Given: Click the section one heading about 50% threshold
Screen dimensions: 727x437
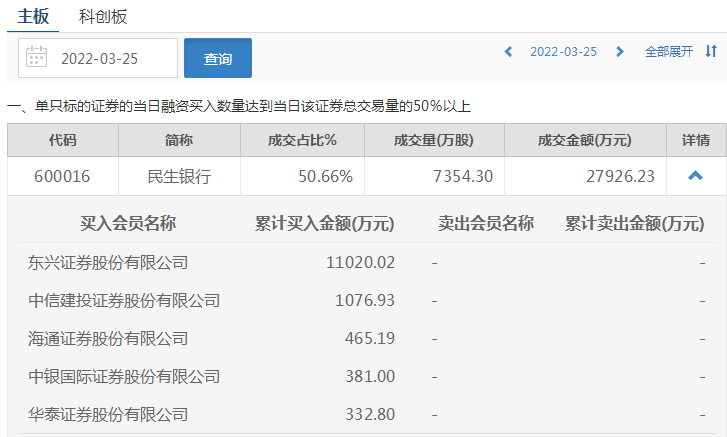Looking at the screenshot, I should (x=239, y=106).
